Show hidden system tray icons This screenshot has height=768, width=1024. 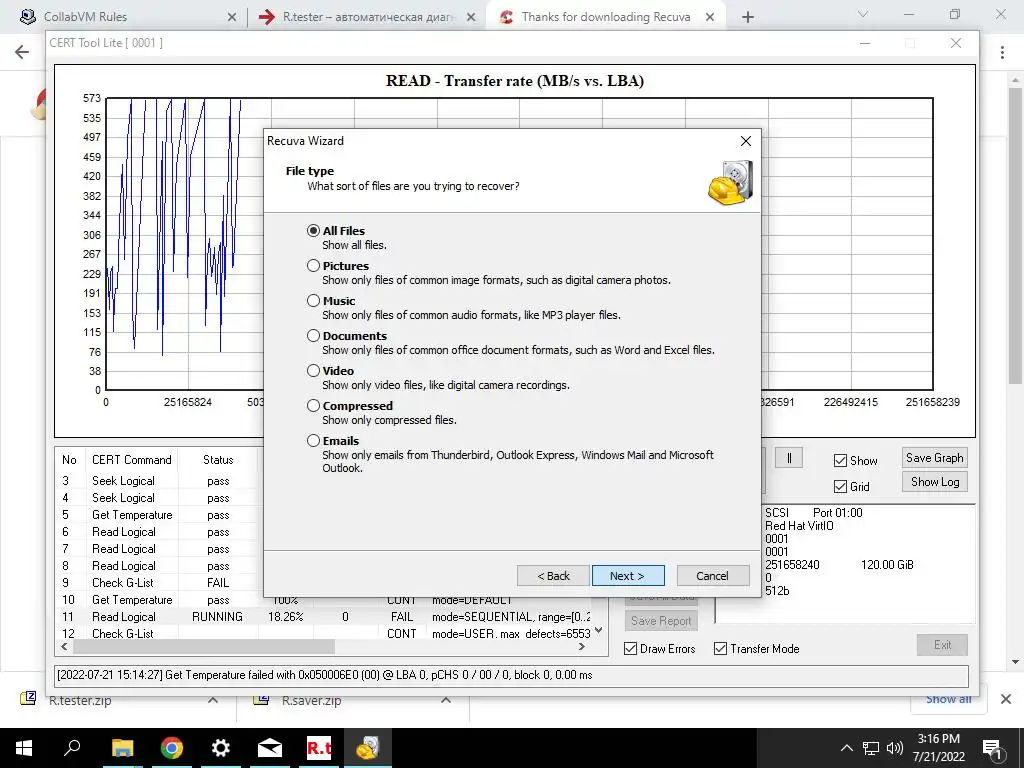click(846, 748)
